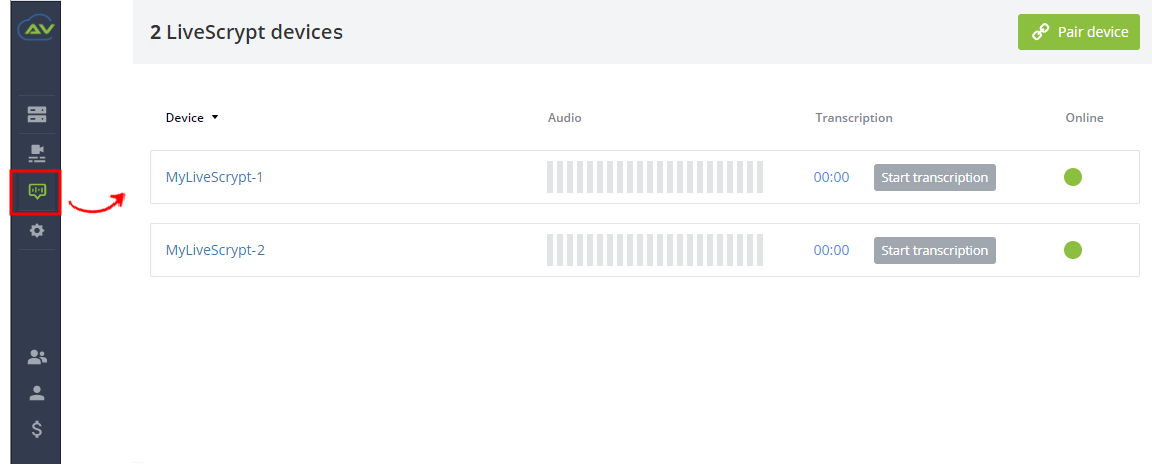
Task: Open the MyLiveScrypt-1 device link
Action: 215,177
